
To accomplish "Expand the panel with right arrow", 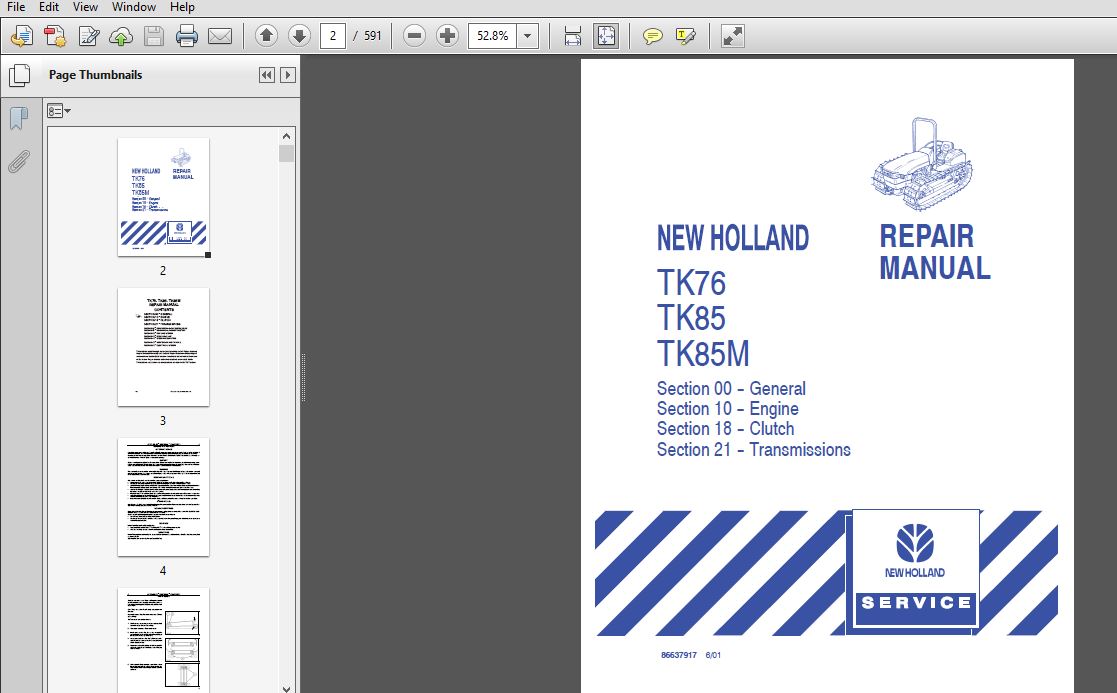I will [288, 75].
